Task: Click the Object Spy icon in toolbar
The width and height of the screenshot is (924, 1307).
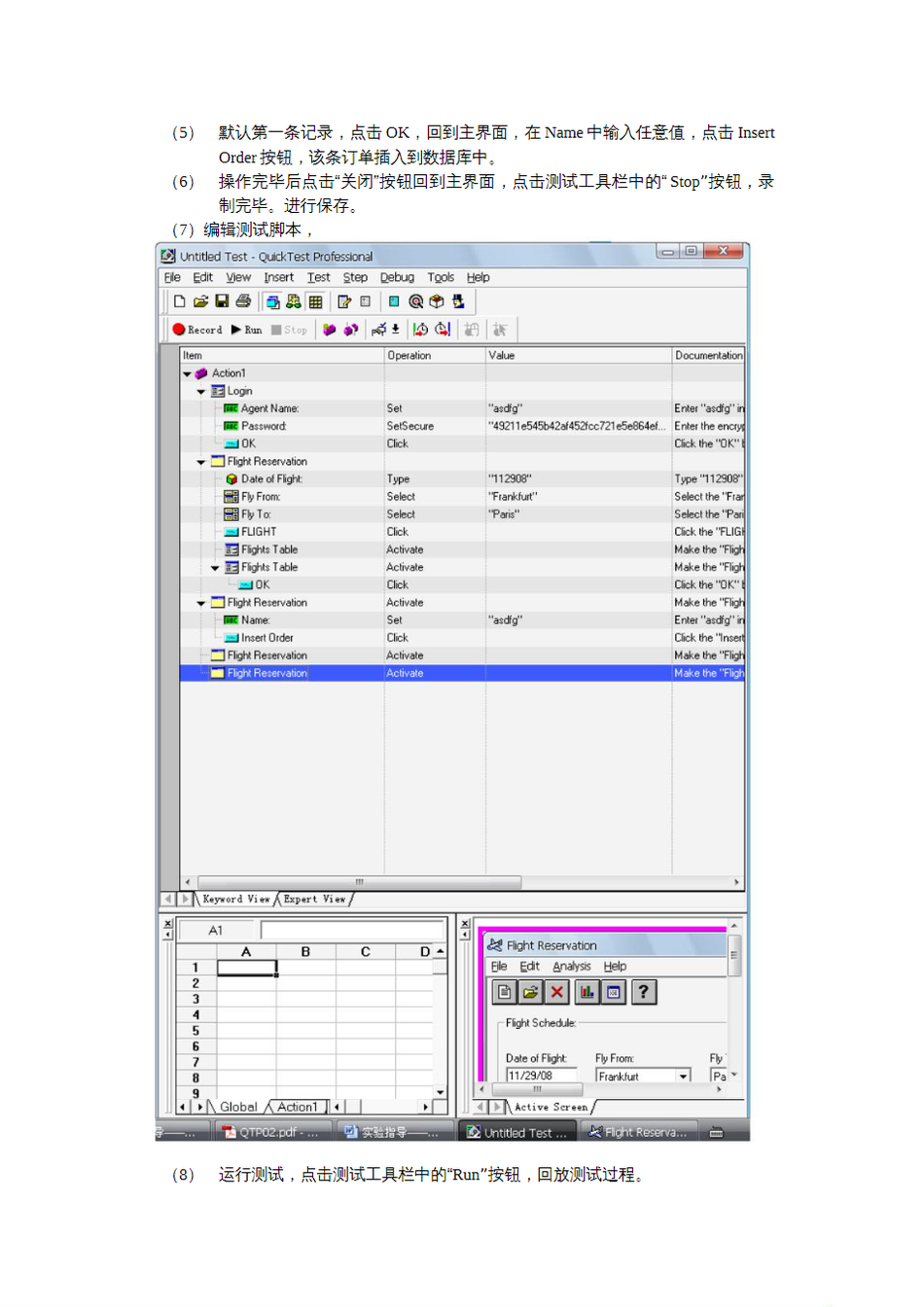Action: (x=458, y=301)
